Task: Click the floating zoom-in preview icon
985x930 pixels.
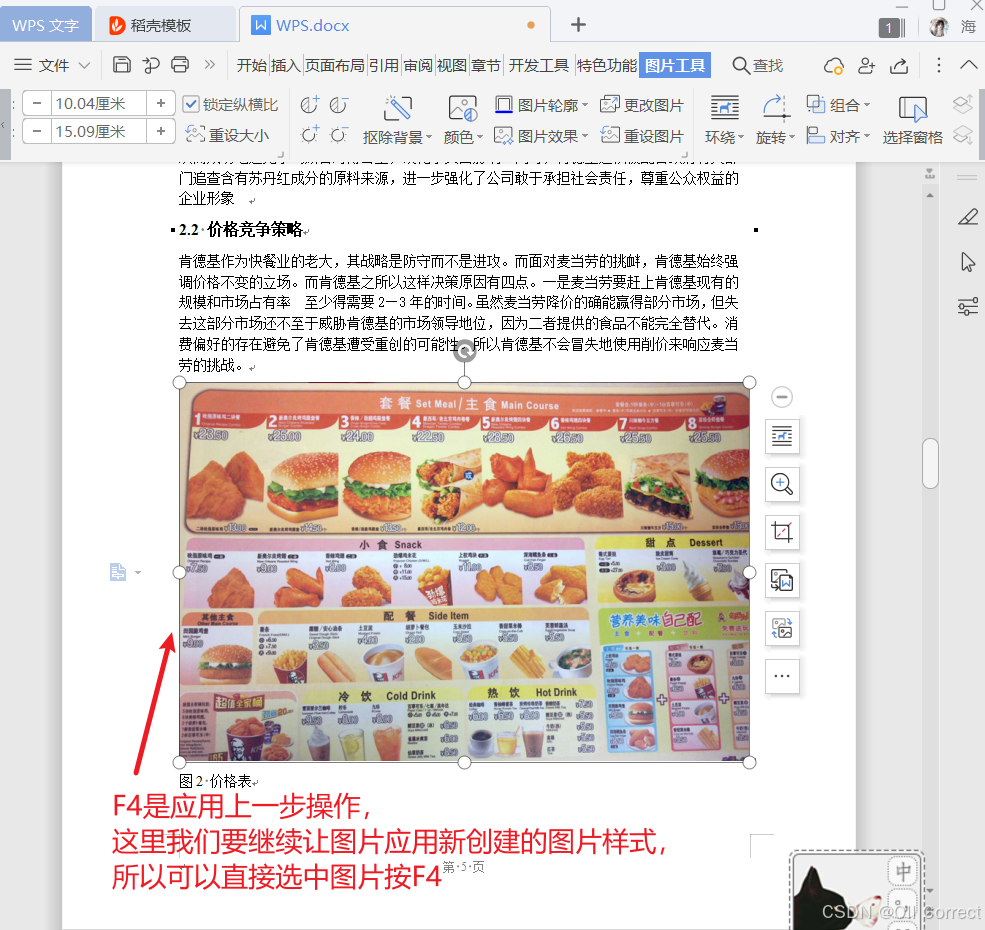Action: click(x=781, y=484)
